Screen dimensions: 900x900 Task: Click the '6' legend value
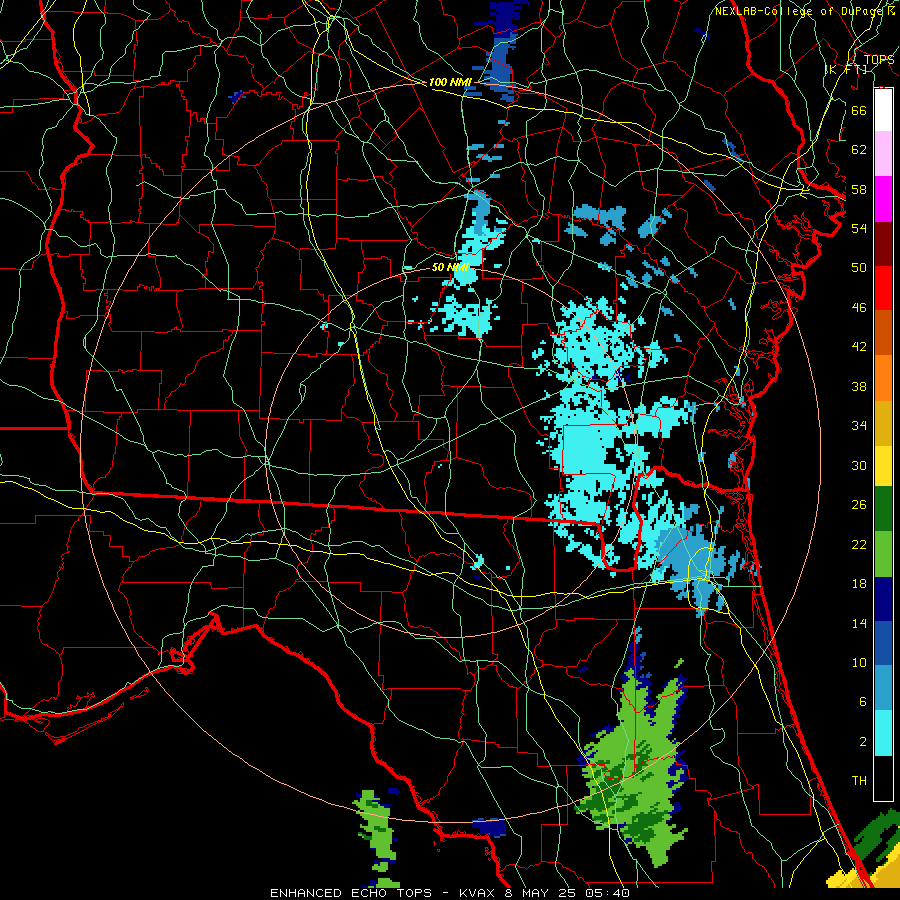coord(862,701)
